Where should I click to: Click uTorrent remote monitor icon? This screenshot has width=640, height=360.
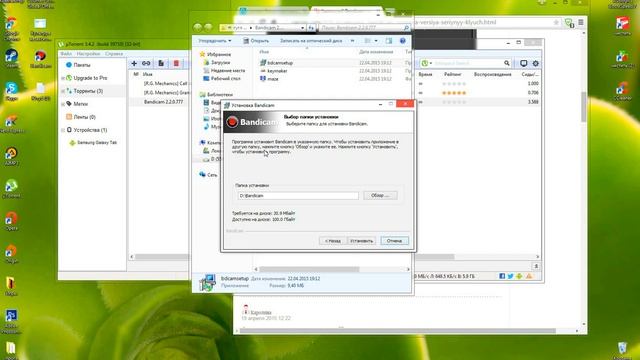pyautogui.click(x=523, y=63)
